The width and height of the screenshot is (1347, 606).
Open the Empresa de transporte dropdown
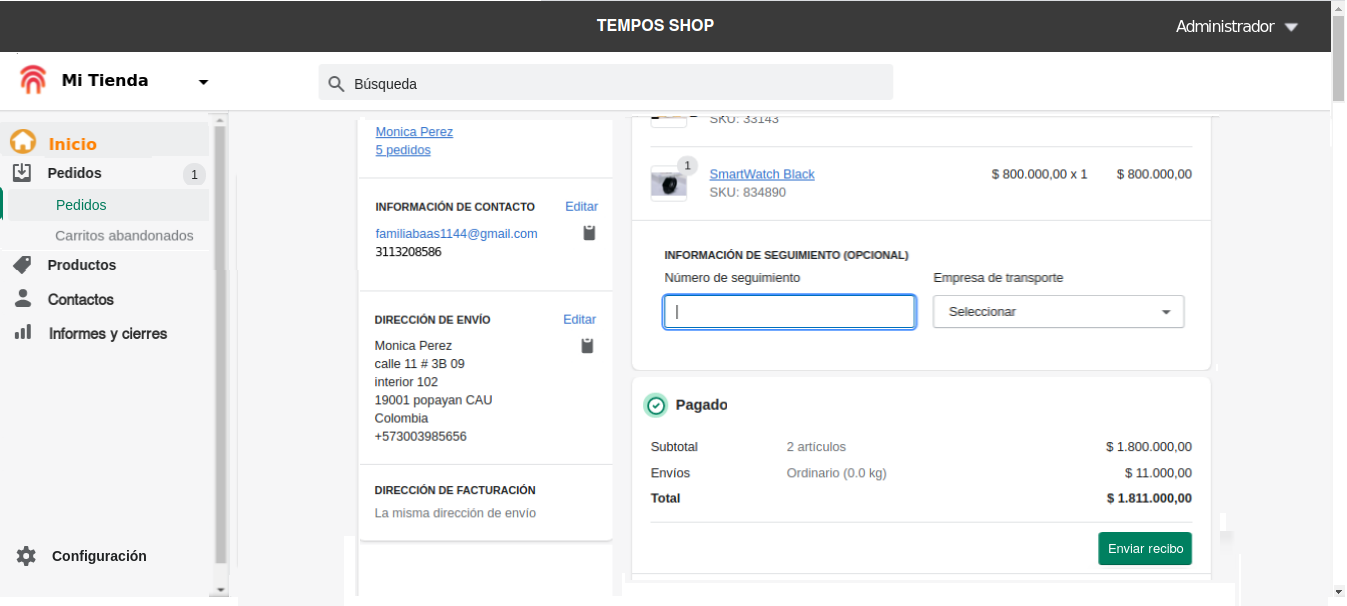[1058, 312]
